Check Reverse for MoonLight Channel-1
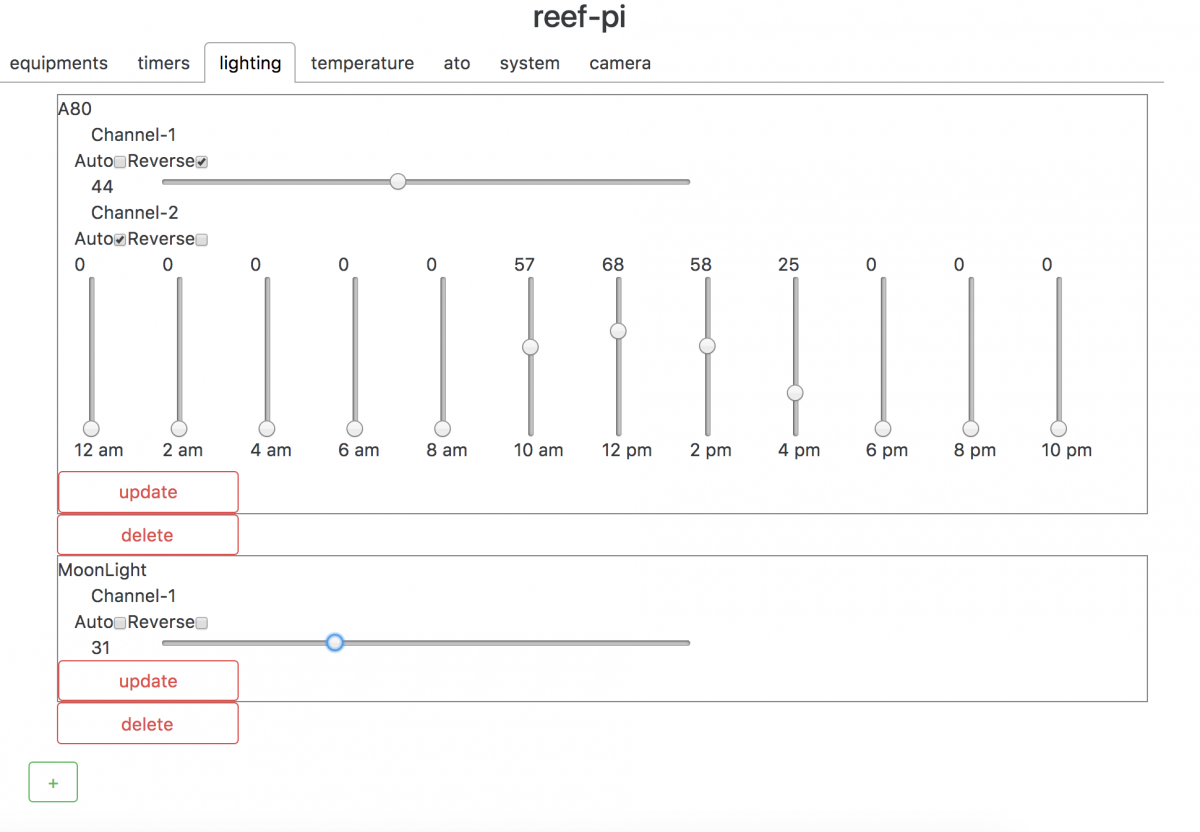 (201, 623)
